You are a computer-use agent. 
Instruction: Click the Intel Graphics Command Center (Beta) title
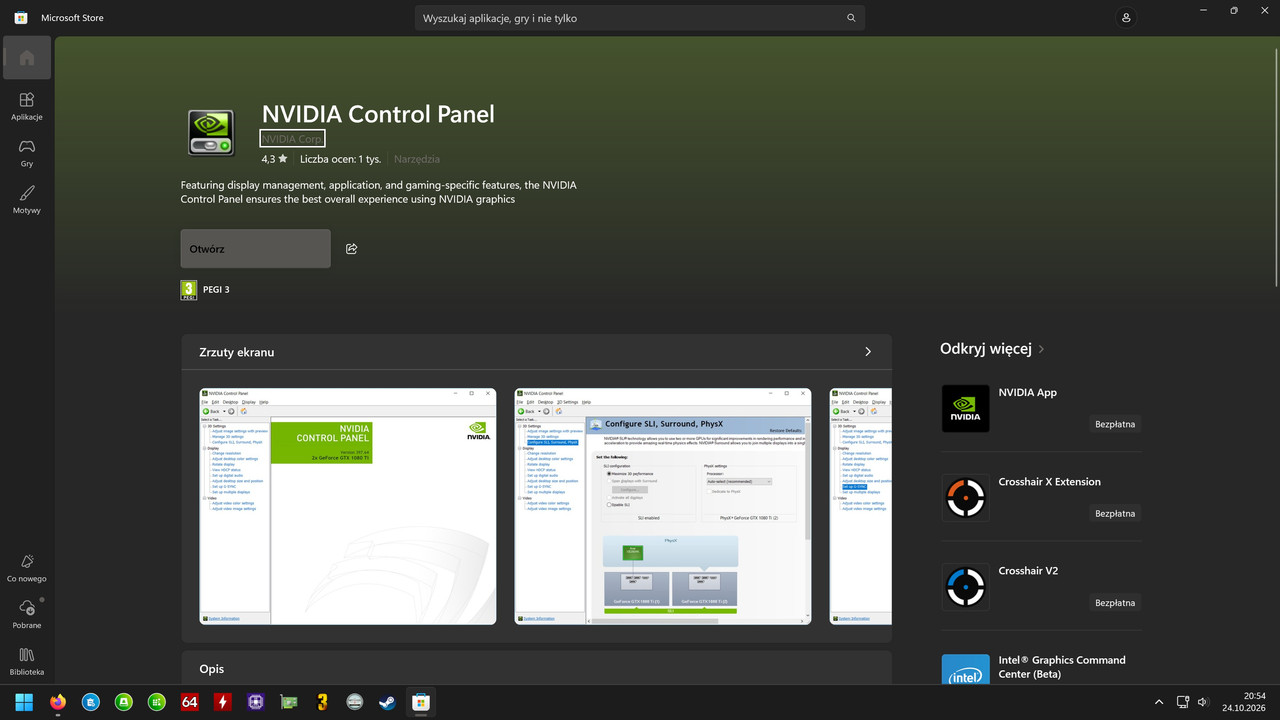(1062, 667)
